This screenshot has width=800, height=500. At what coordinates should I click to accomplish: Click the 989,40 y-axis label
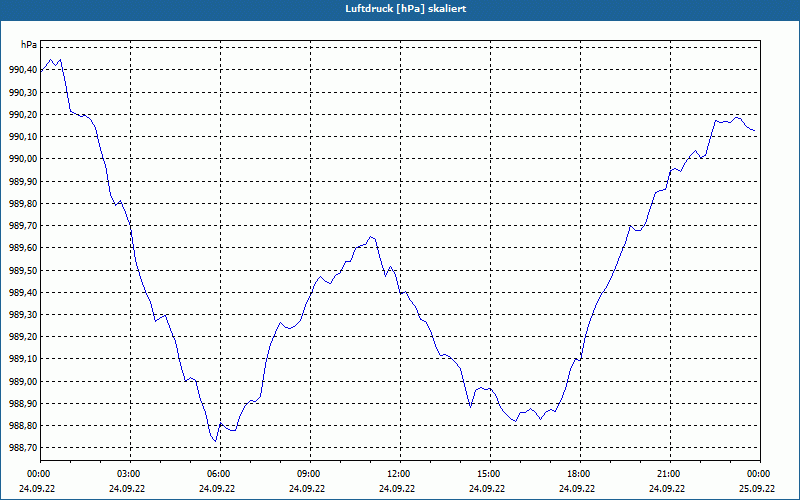pos(23,292)
